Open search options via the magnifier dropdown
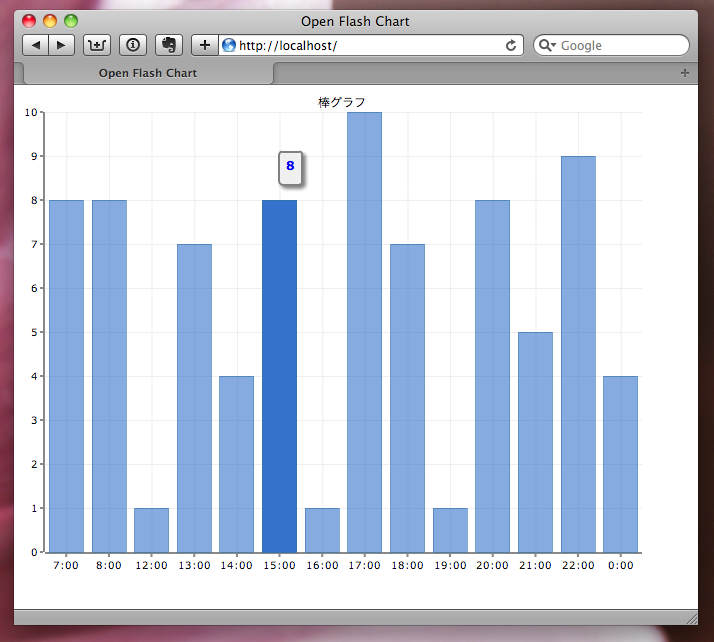Image resolution: width=714 pixels, height=642 pixels. [x=547, y=45]
